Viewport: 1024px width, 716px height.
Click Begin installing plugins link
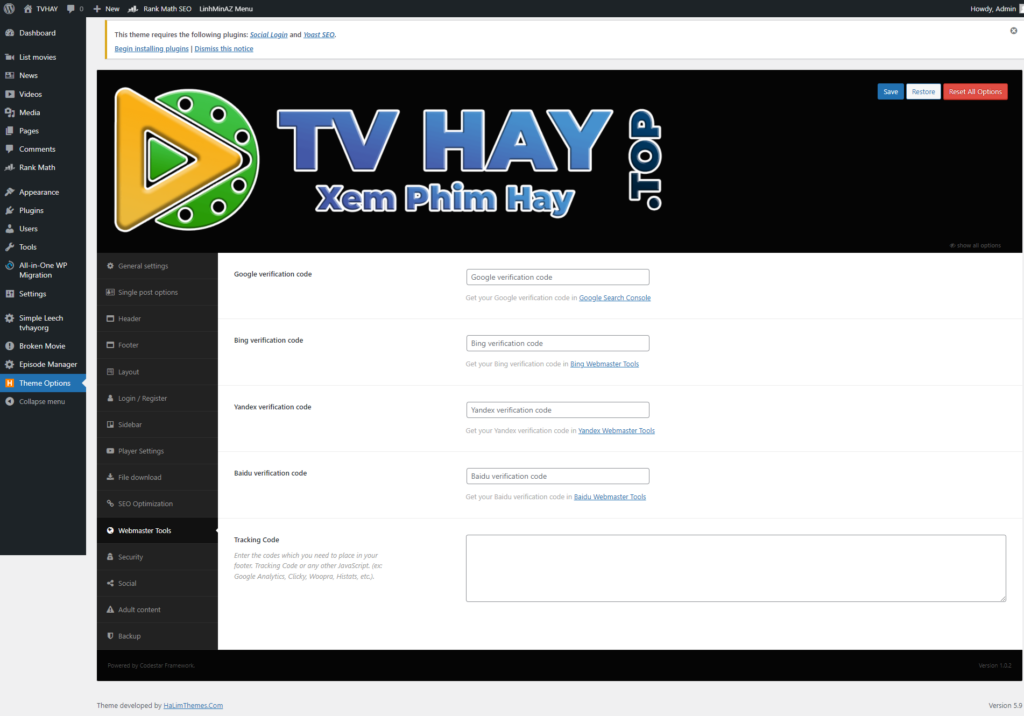[152, 49]
